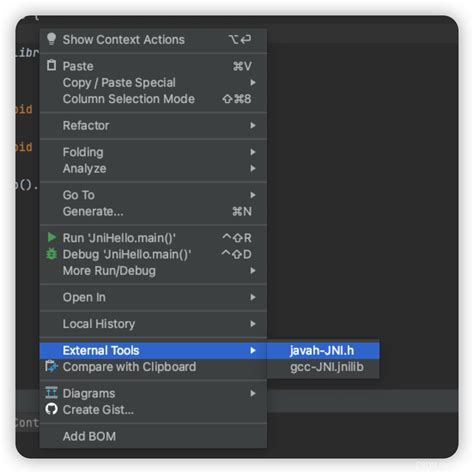Image resolution: width=474 pixels, height=474 pixels.
Task: Select Add BOM menu item
Action: pos(153,436)
